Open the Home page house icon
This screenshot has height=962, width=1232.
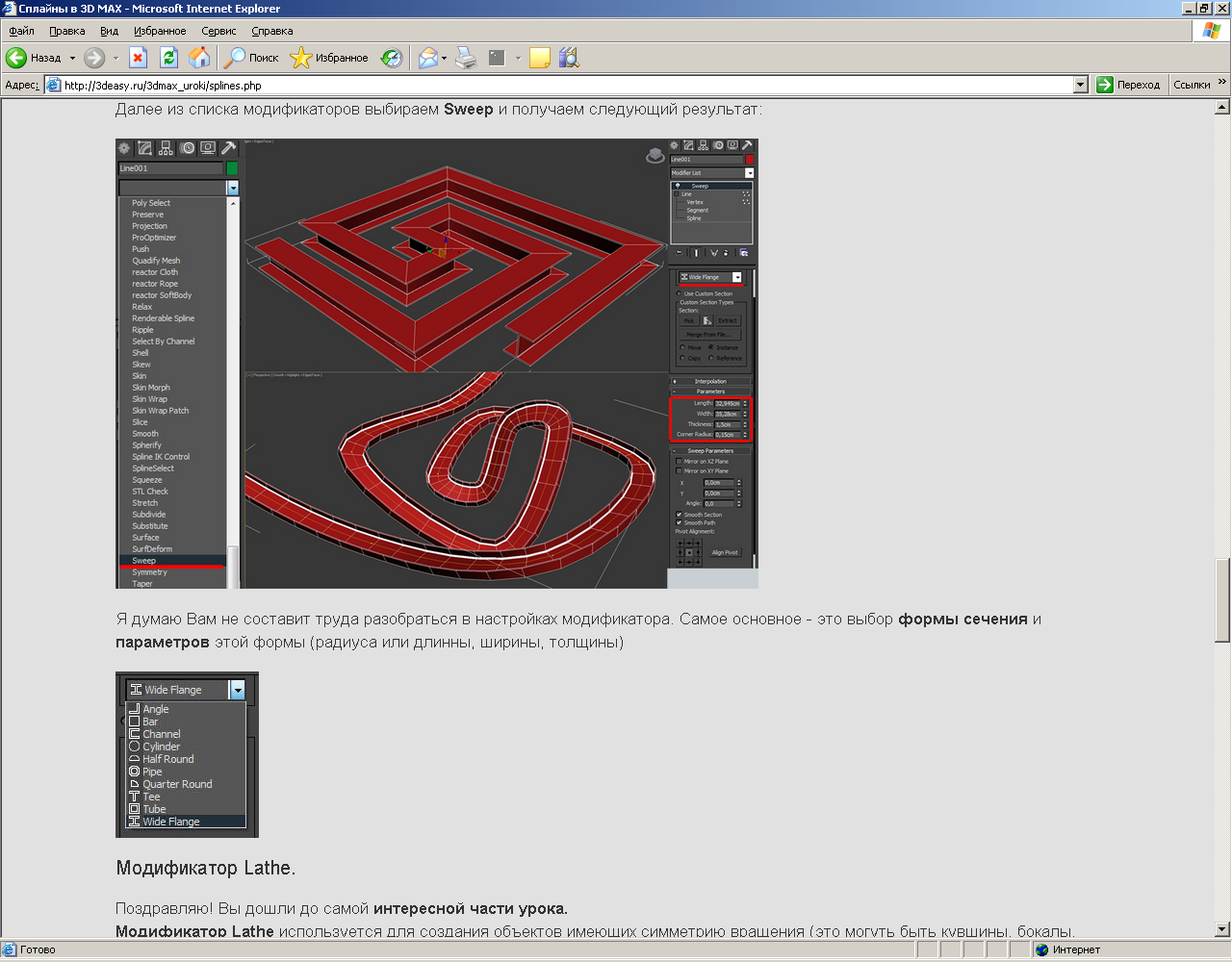point(199,58)
